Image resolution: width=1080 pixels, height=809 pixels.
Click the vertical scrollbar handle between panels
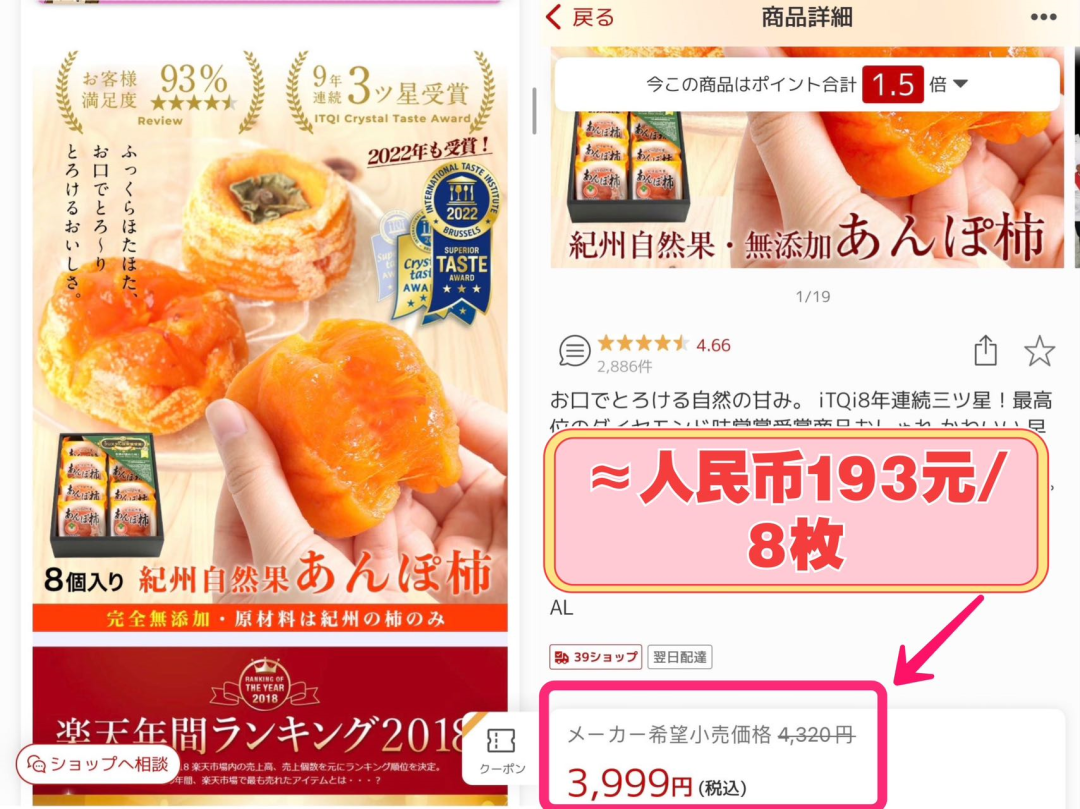click(x=534, y=111)
